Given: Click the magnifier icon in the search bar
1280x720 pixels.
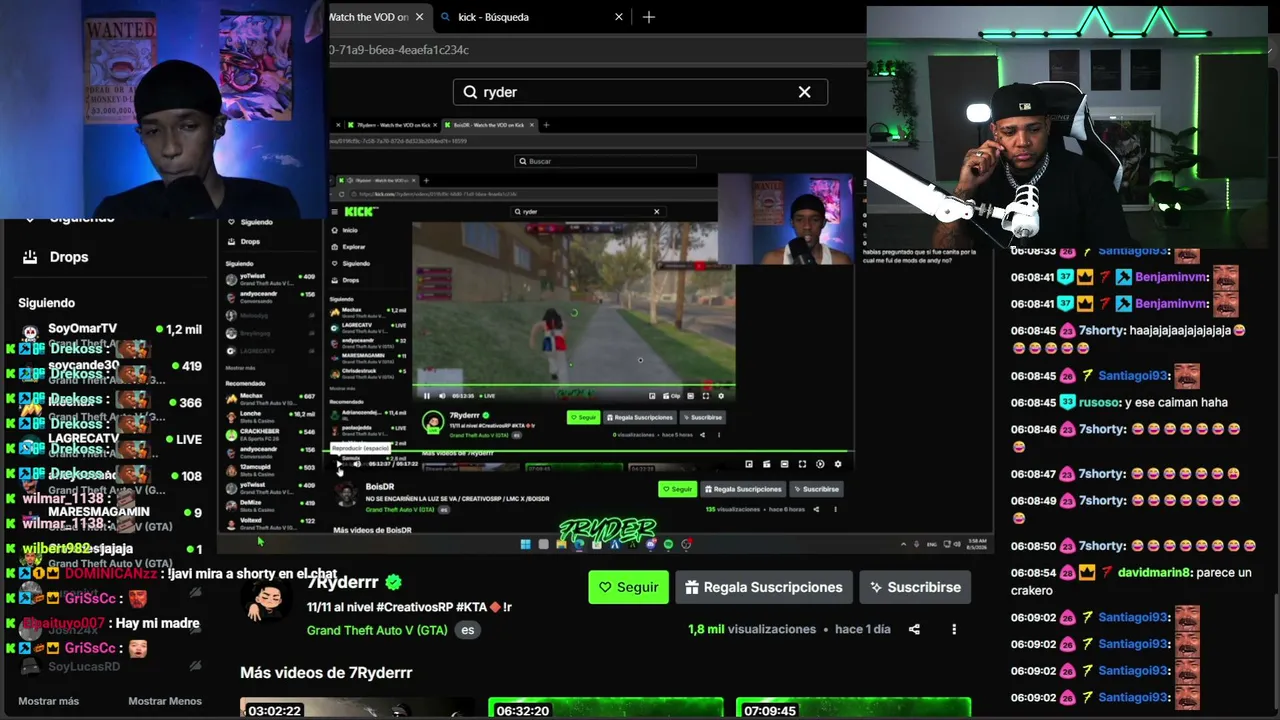Looking at the screenshot, I should pyautogui.click(x=470, y=92).
